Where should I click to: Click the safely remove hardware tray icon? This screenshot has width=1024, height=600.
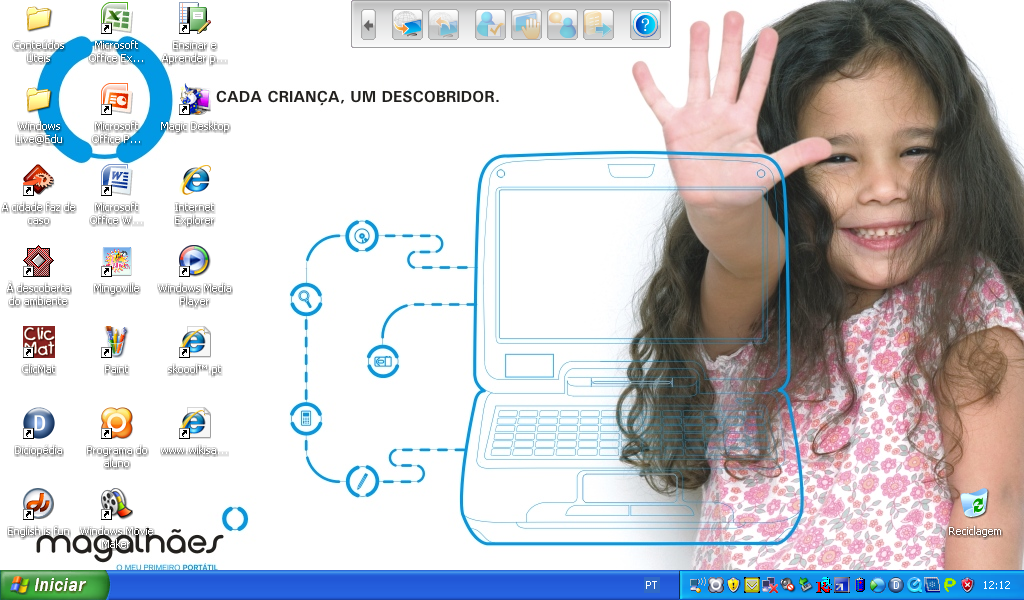pos(806,585)
